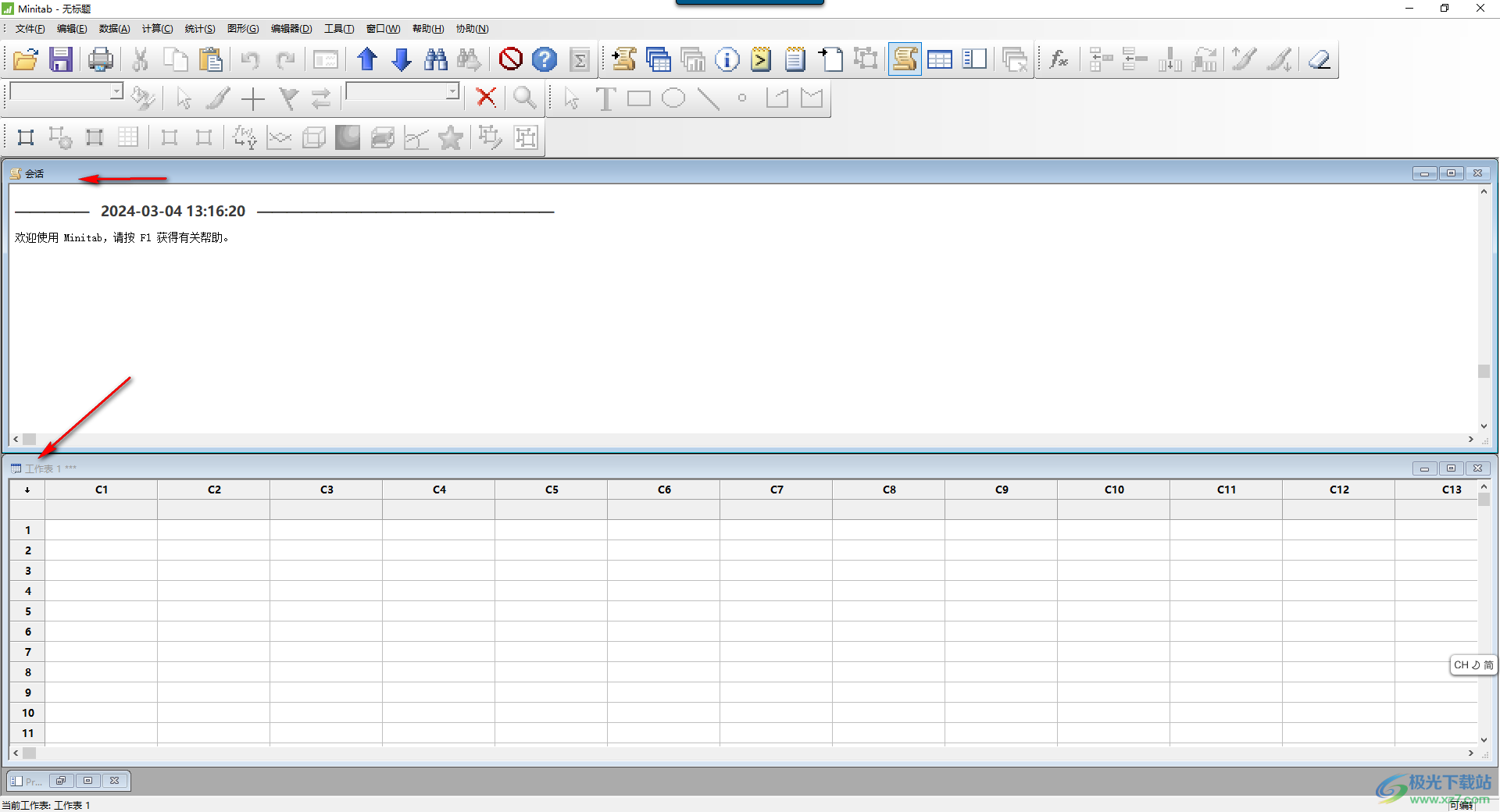Click the Redo arrow icon

[285, 59]
